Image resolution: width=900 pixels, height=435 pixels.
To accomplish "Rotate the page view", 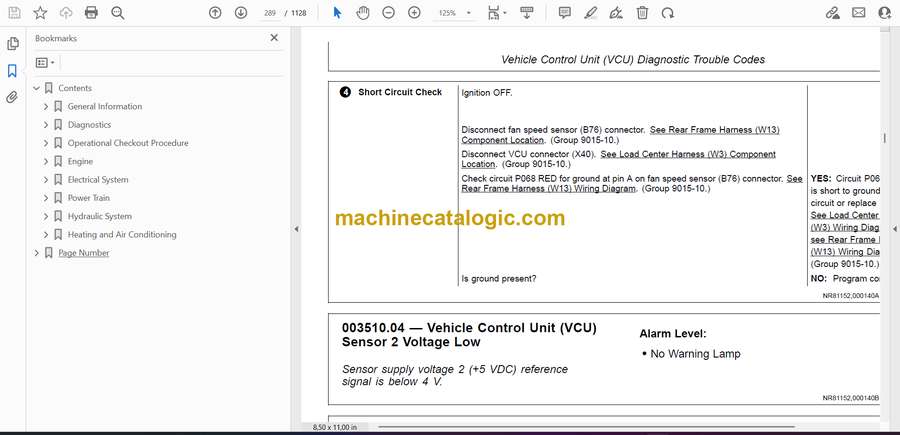I will pyautogui.click(x=668, y=13).
